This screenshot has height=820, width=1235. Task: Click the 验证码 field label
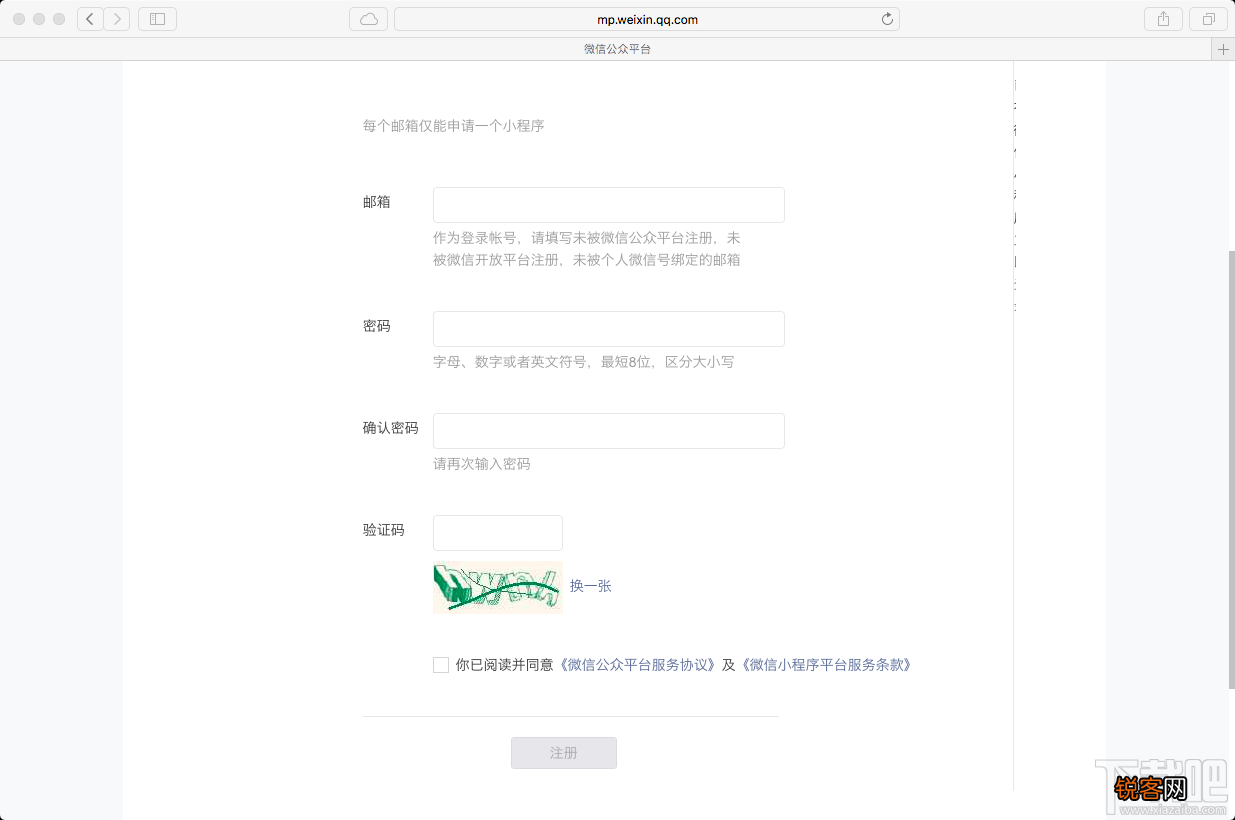coord(384,530)
